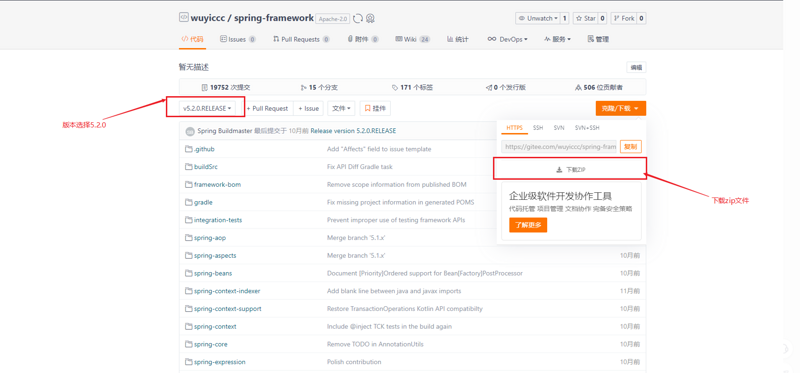Open the spring-core folder icon

pyautogui.click(x=188, y=344)
